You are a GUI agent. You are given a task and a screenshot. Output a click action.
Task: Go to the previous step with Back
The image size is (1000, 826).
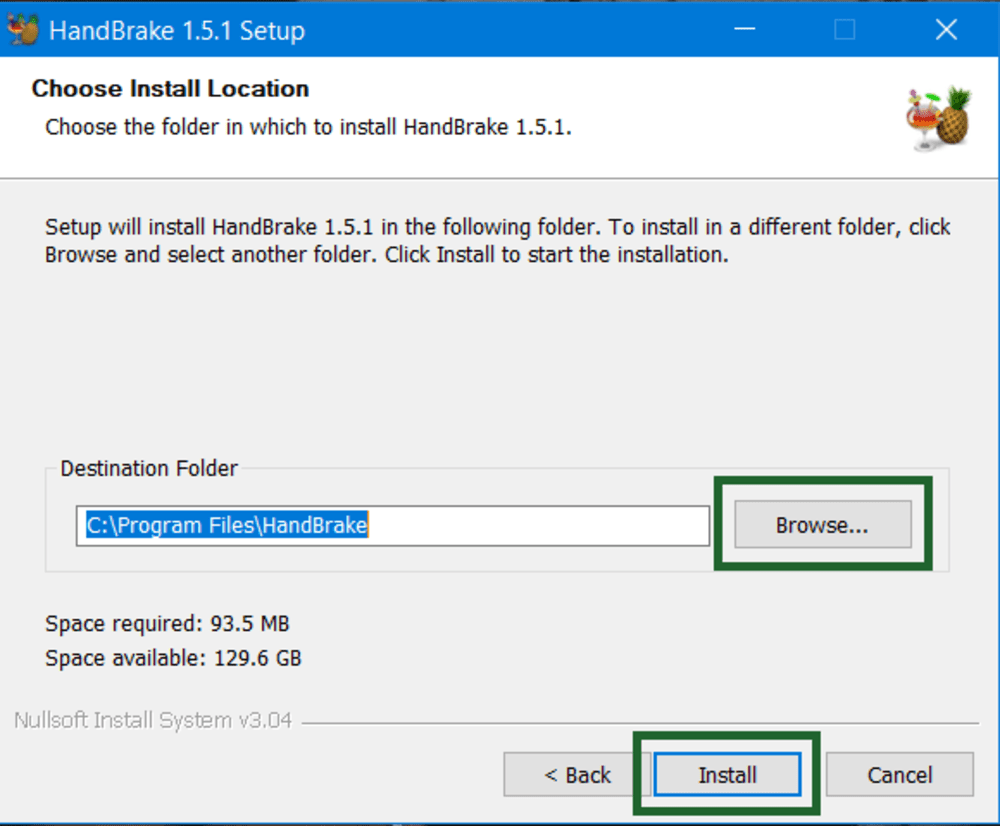pos(577,775)
